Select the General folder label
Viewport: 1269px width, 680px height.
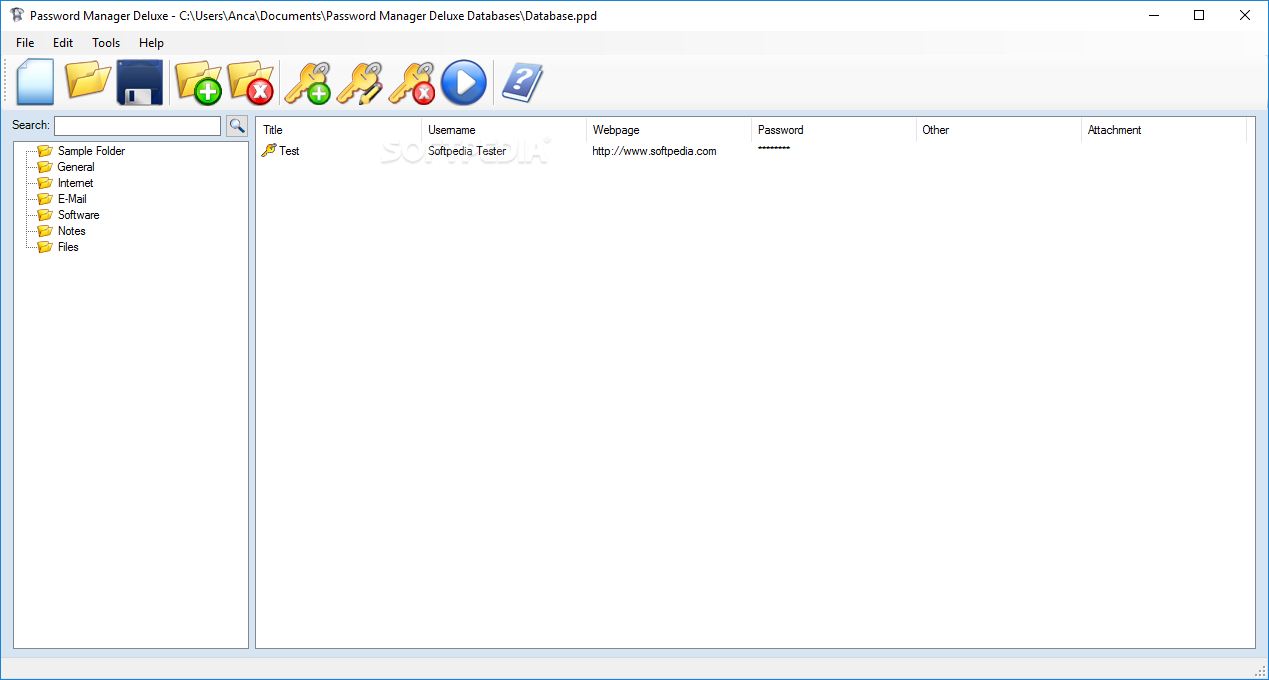tap(76, 167)
